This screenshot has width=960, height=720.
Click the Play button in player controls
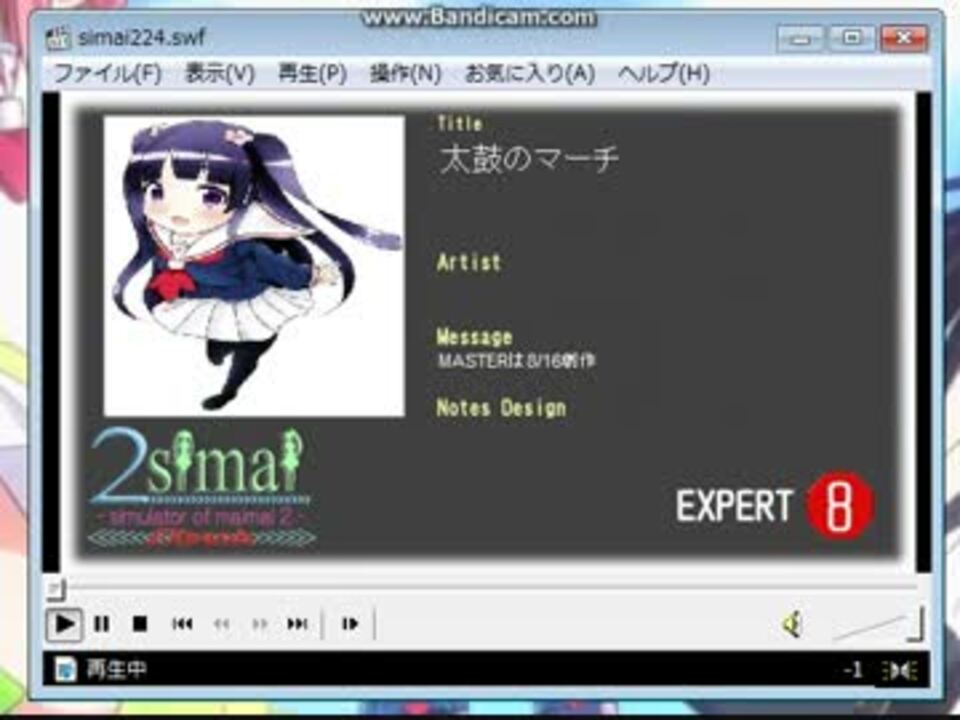tap(64, 624)
